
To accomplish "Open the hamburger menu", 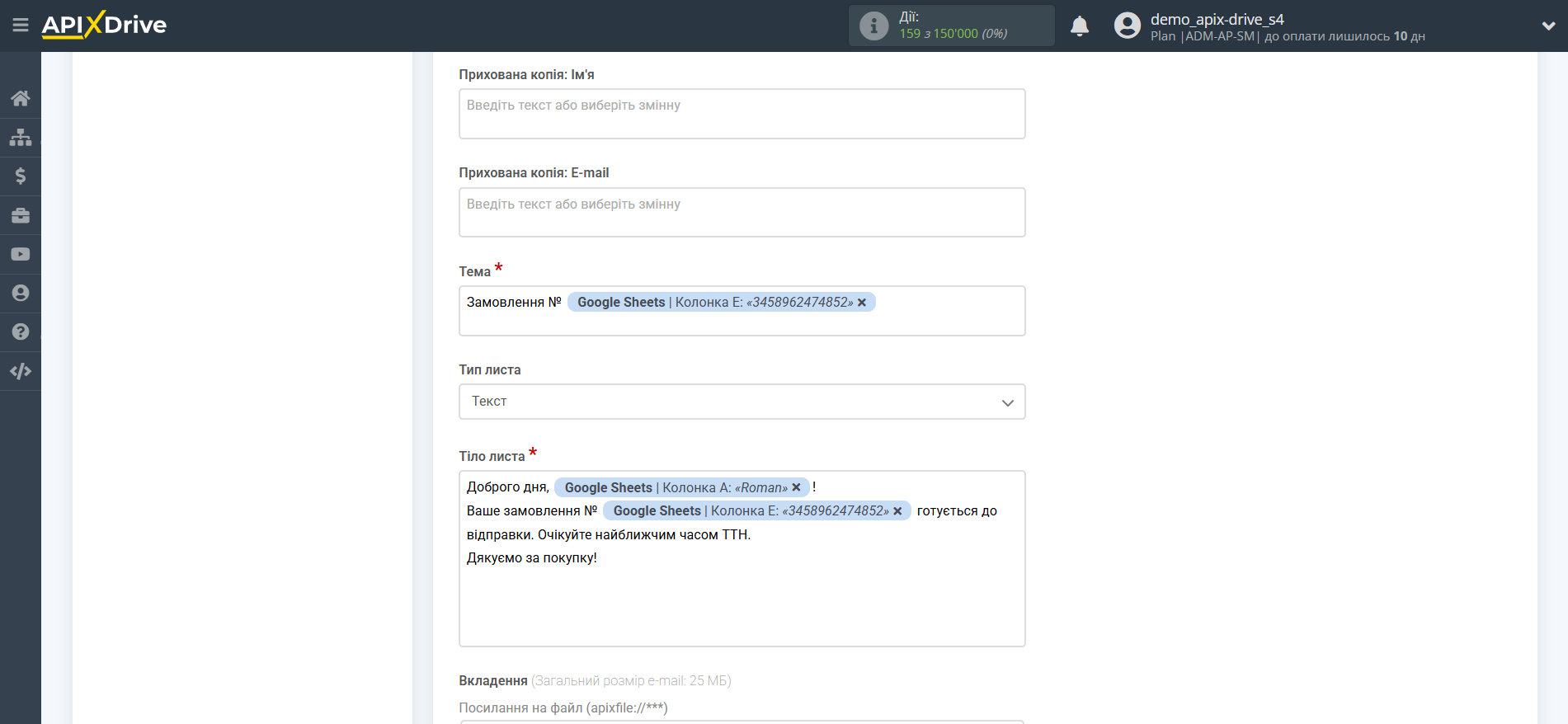I will click(x=21, y=26).
